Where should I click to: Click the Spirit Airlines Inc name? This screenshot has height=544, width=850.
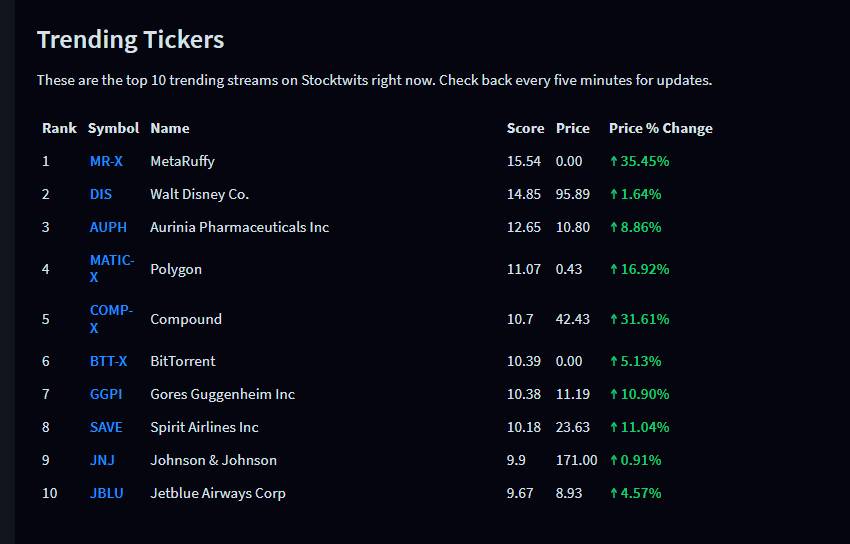click(204, 427)
